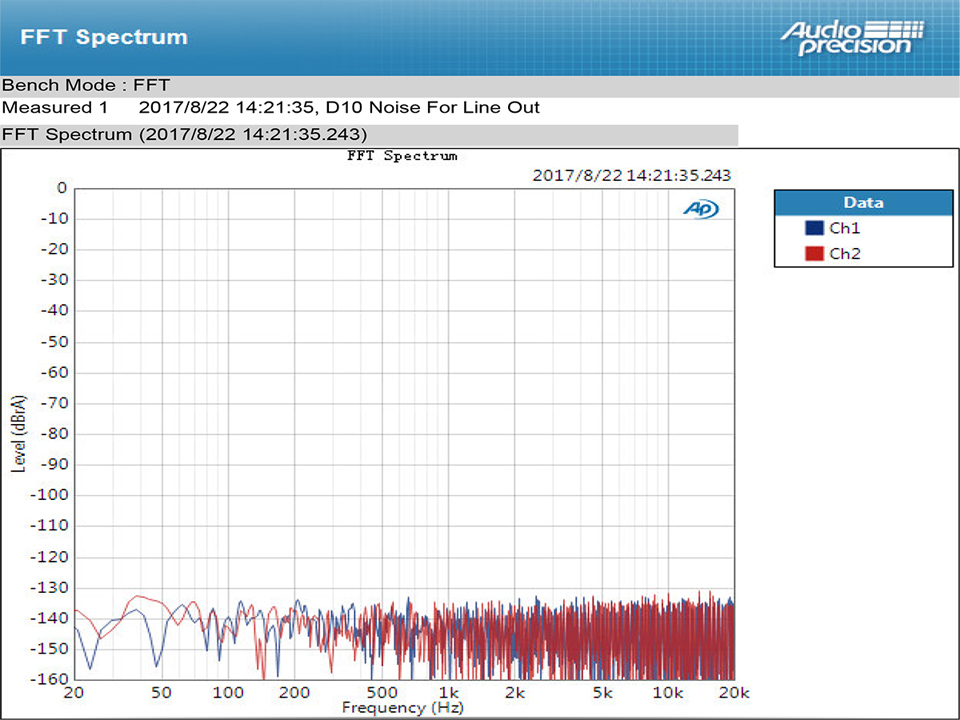The image size is (960, 720).
Task: Click the AP badge inside the graph
Action: [x=701, y=209]
